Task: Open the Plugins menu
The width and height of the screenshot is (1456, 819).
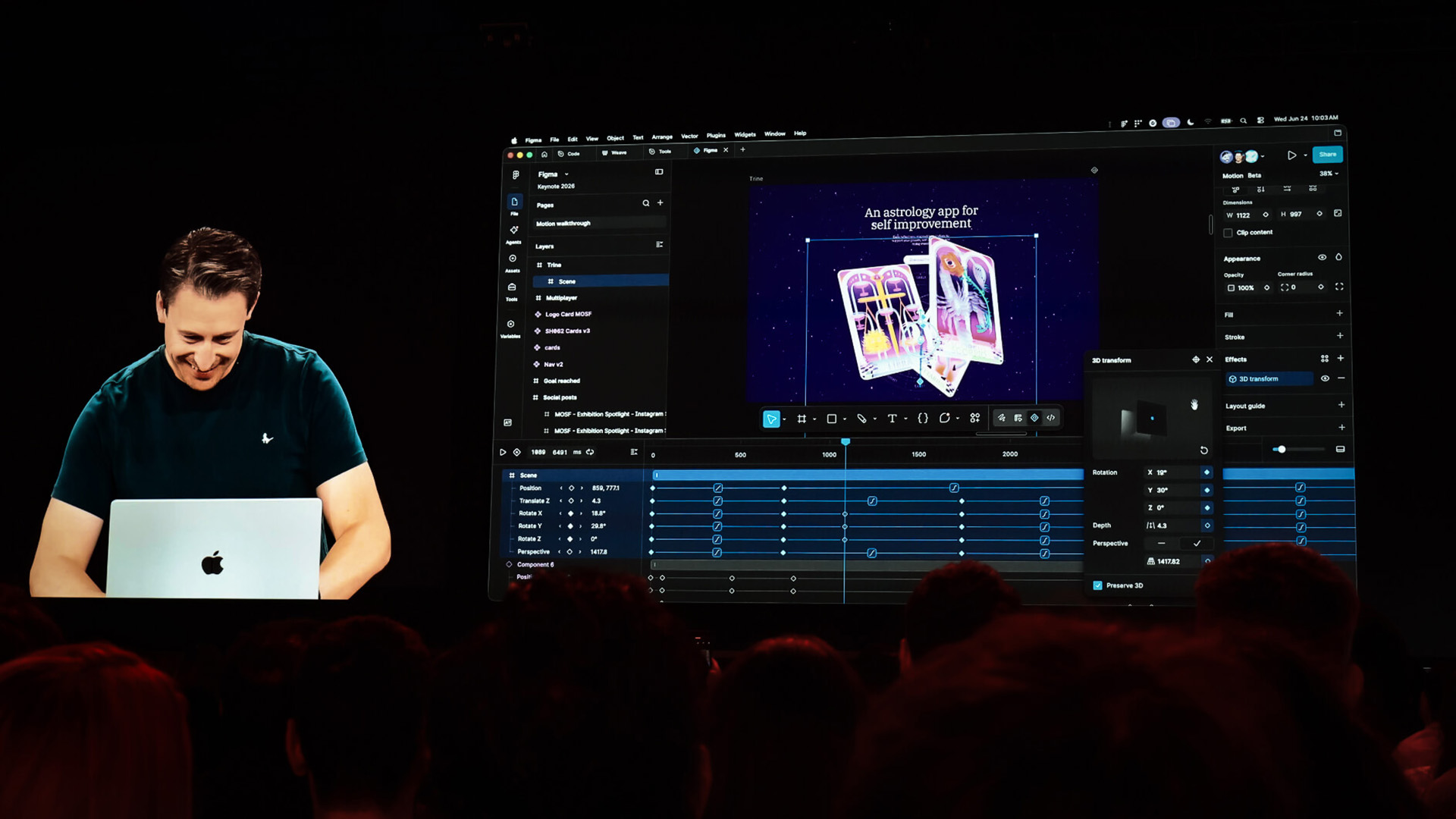Action: [716, 136]
